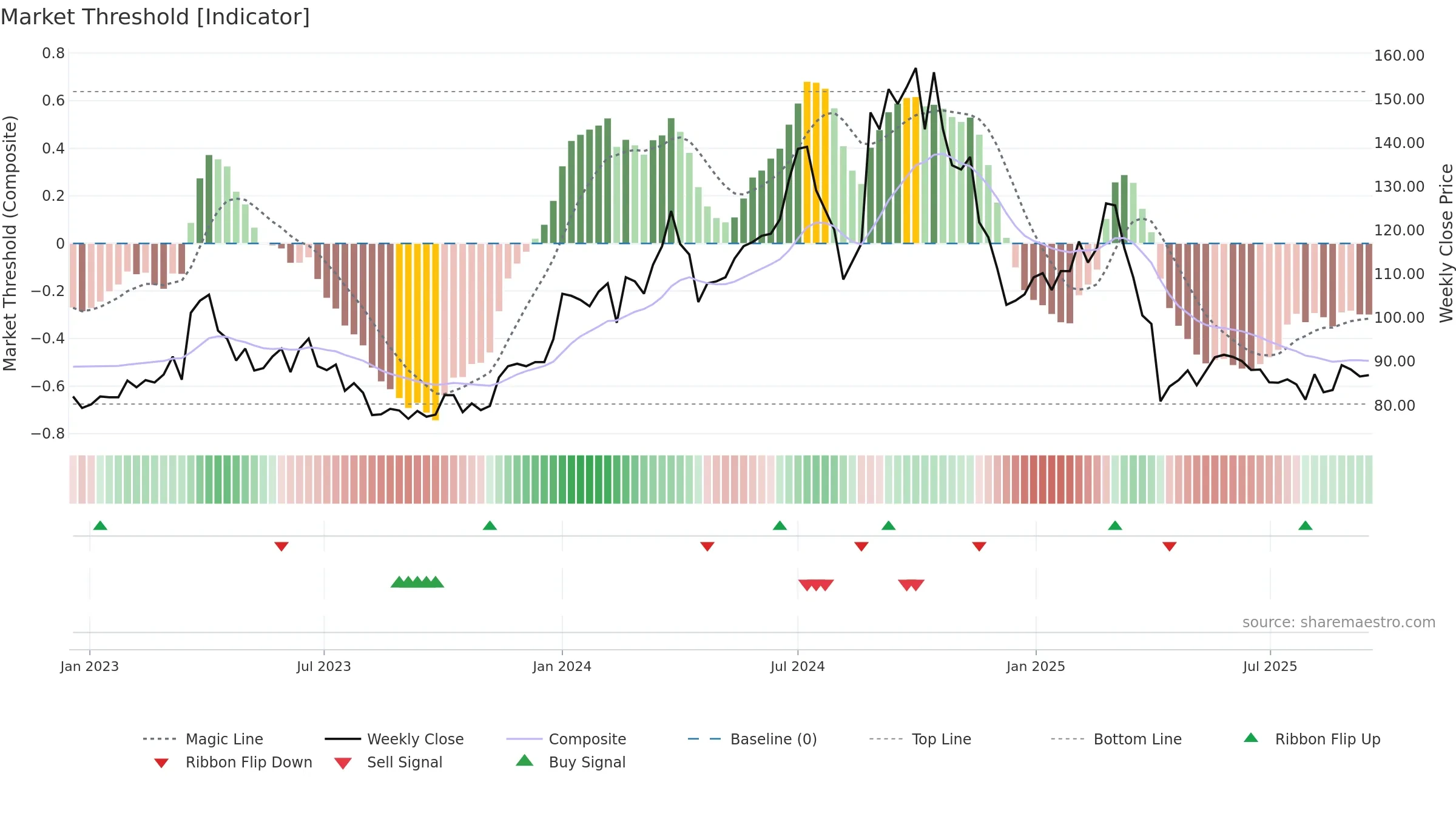Toggle the Magic Line legend entry
Screen dimensions: 1456x819
(203, 739)
